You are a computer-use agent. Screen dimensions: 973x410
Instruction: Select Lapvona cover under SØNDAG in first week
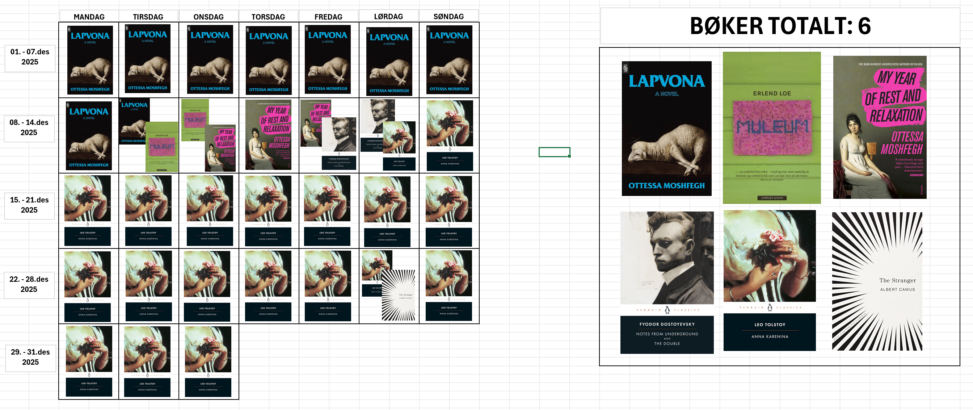448,59
